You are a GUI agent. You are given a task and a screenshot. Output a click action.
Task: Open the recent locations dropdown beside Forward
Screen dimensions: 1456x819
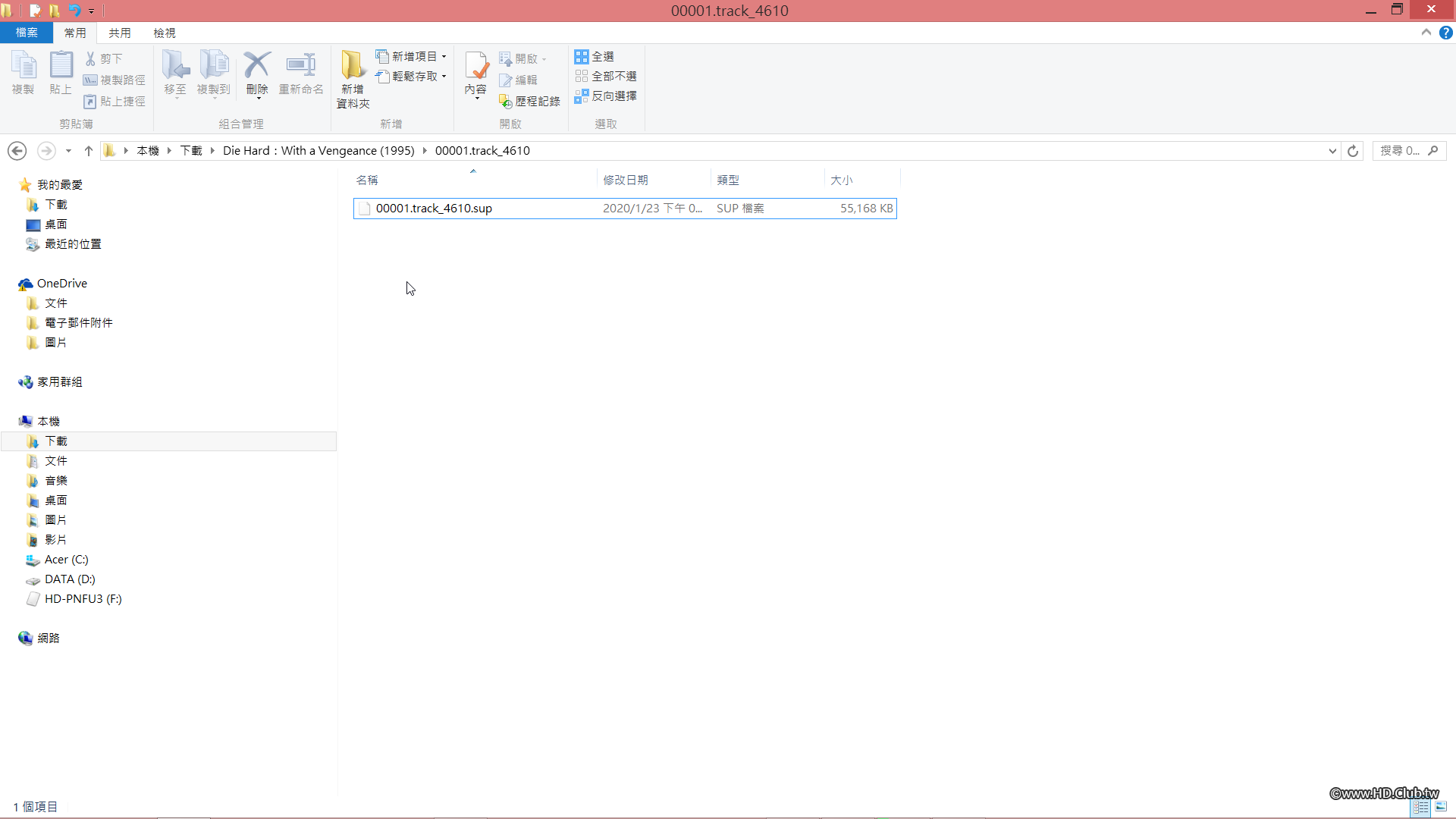coord(68,151)
